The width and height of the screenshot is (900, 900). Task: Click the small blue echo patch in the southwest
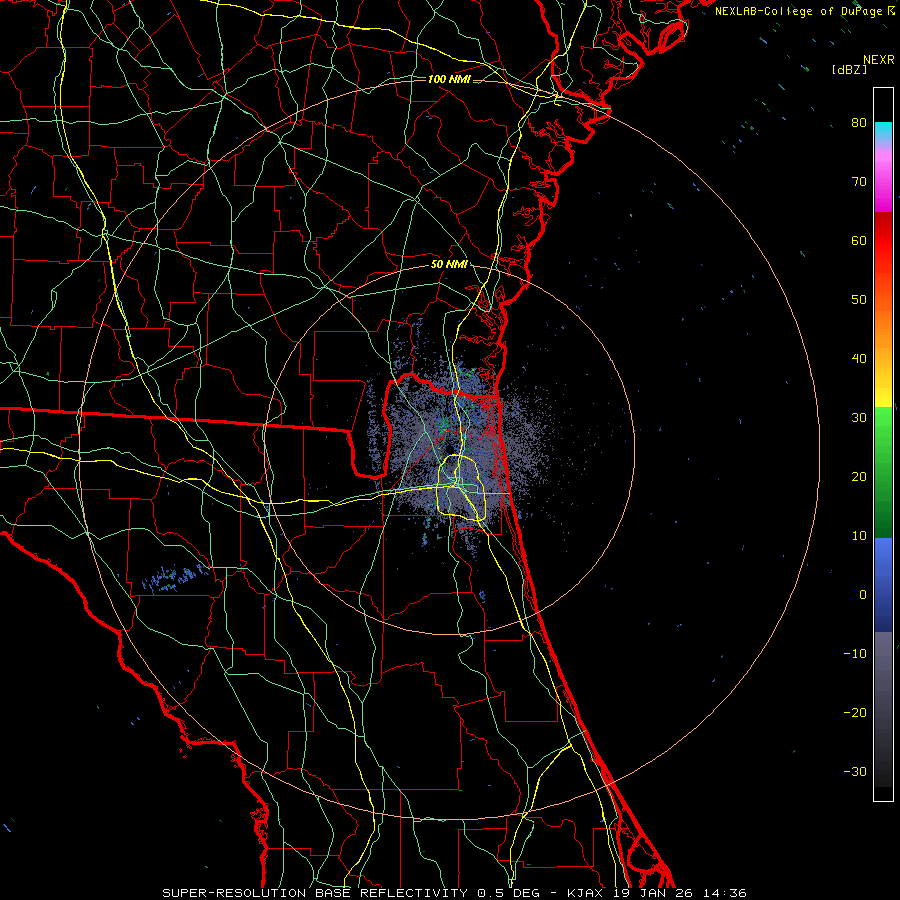(x=175, y=577)
